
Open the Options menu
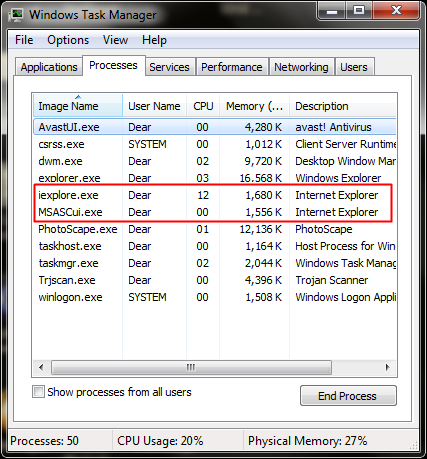pyautogui.click(x=68, y=40)
